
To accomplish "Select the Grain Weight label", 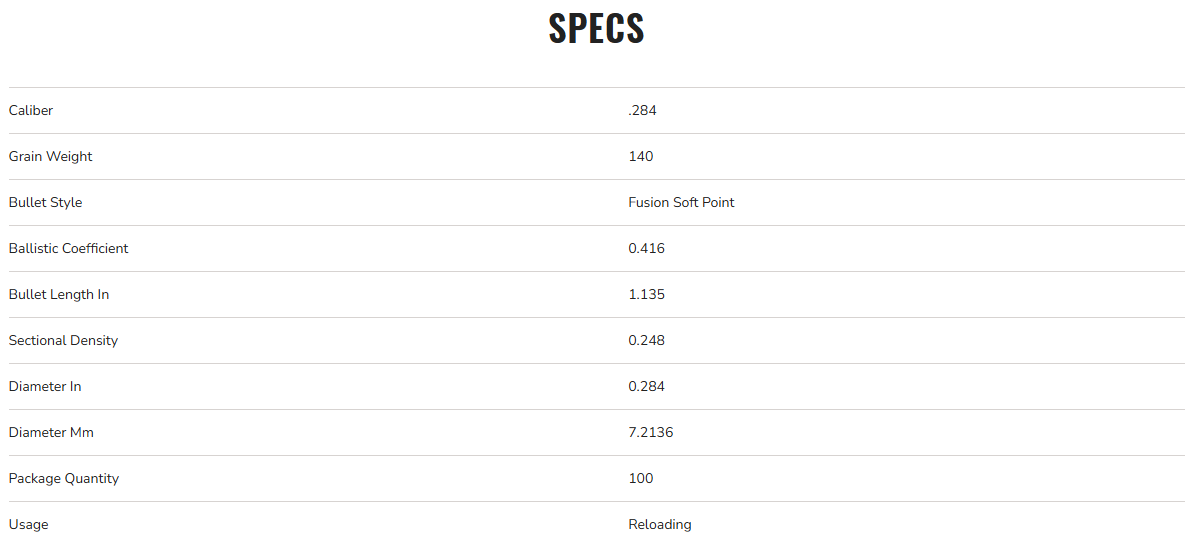I will [50, 156].
